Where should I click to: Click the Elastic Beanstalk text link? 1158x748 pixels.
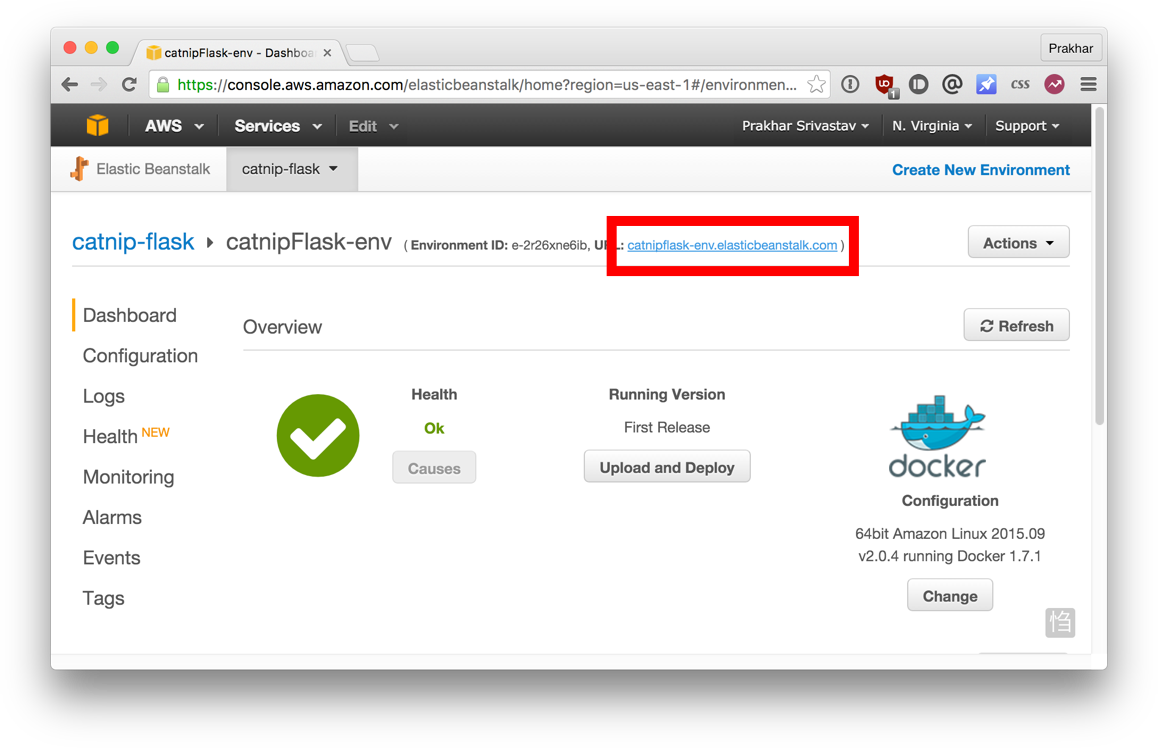click(154, 169)
